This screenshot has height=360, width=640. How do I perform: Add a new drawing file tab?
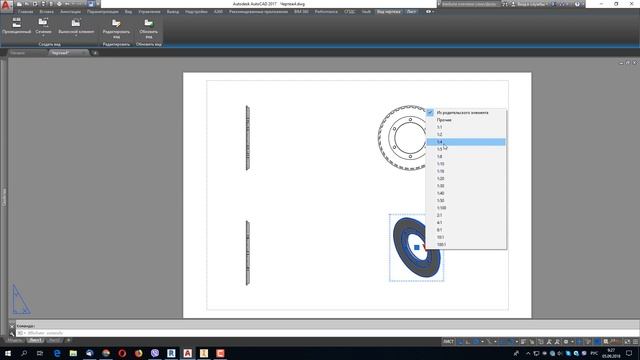(95, 53)
